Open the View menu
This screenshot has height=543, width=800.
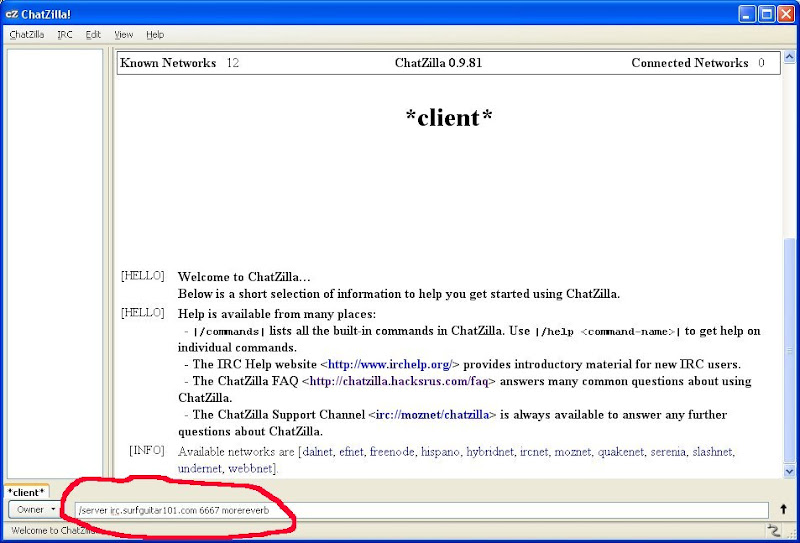click(x=123, y=34)
